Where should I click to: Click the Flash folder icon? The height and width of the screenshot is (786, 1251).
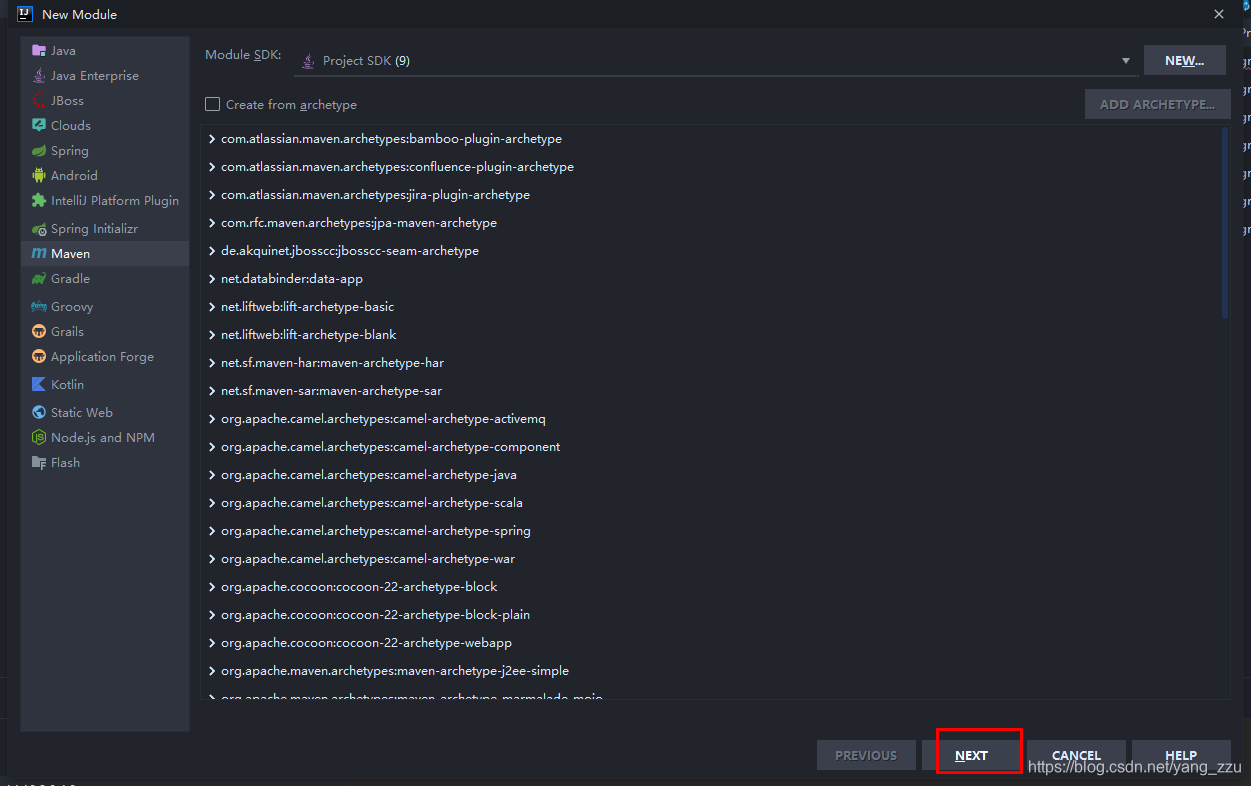39,462
